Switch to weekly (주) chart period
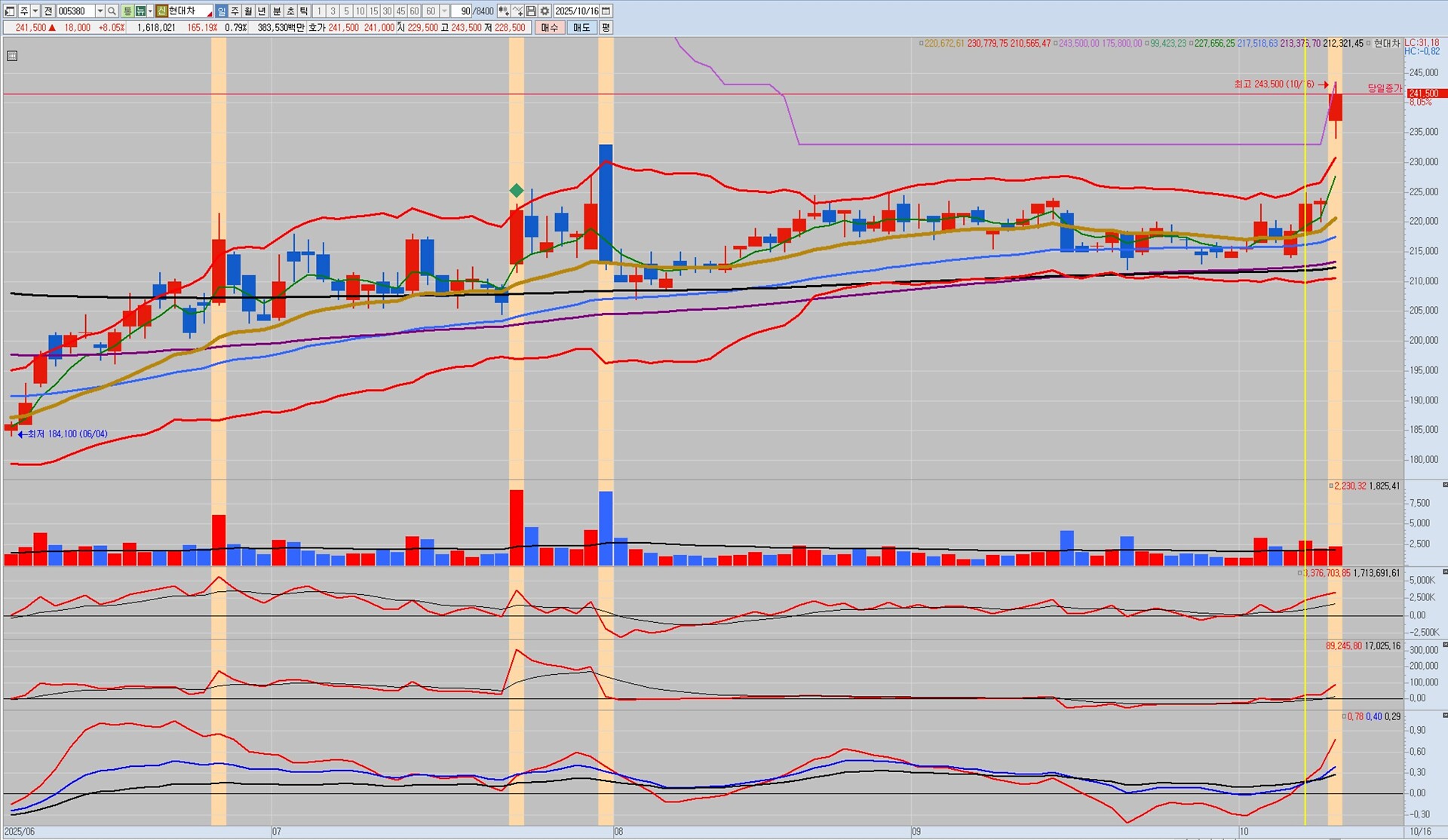1448x840 pixels. click(235, 11)
